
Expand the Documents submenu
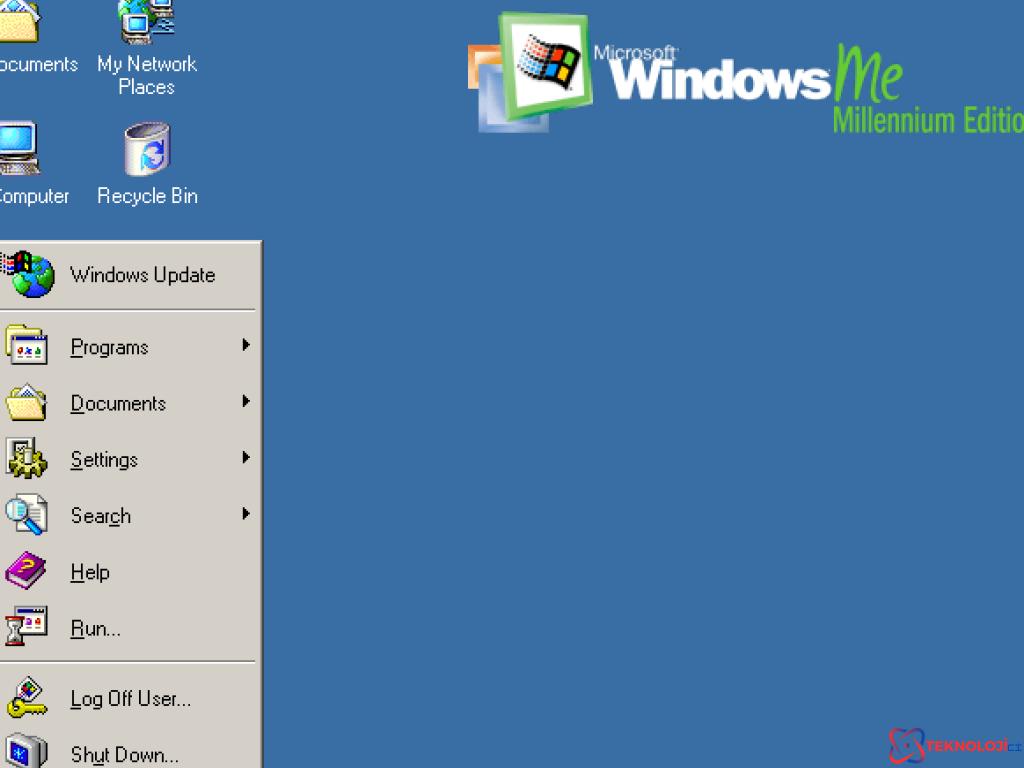pos(245,402)
